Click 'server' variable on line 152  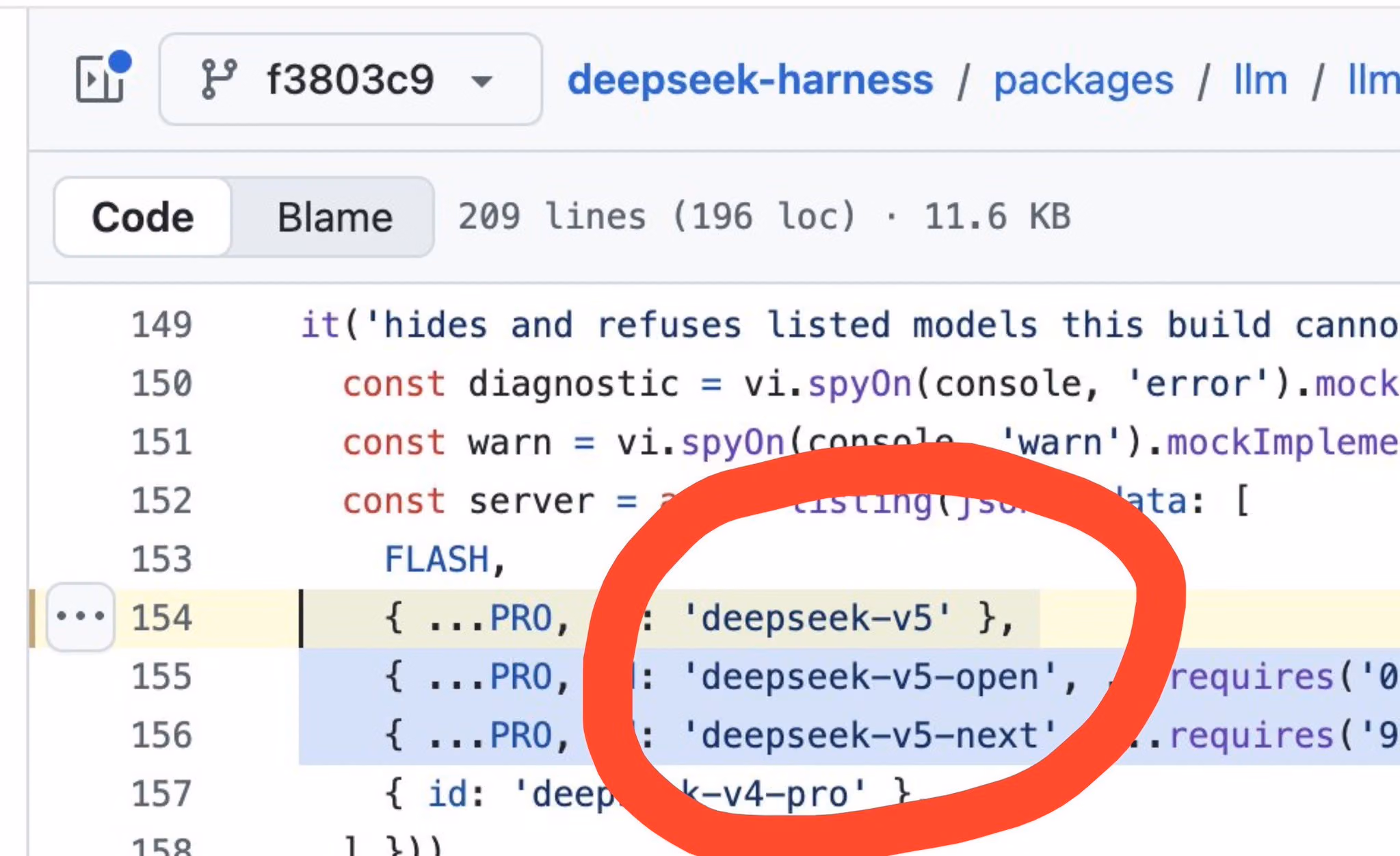531,502
